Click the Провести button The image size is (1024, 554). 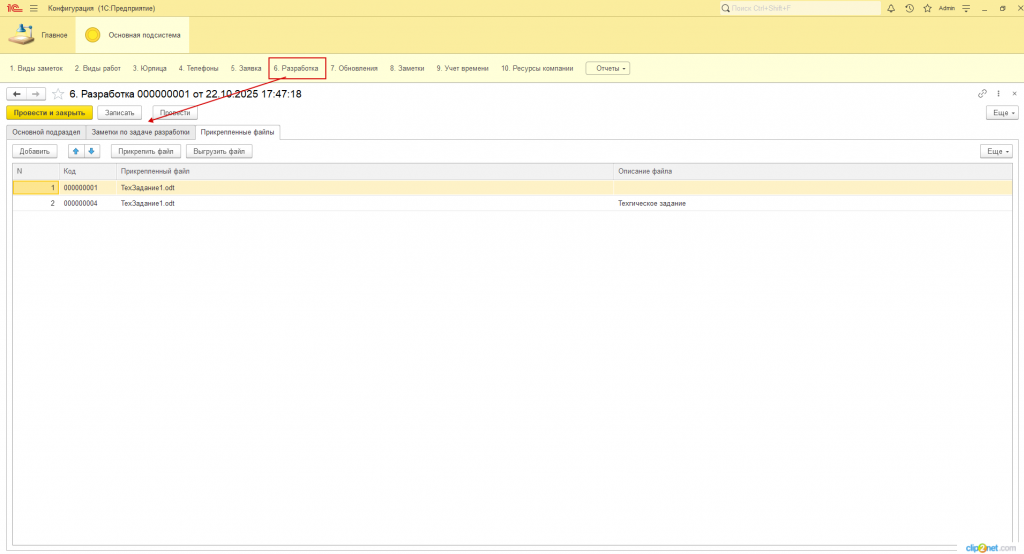[x=175, y=113]
